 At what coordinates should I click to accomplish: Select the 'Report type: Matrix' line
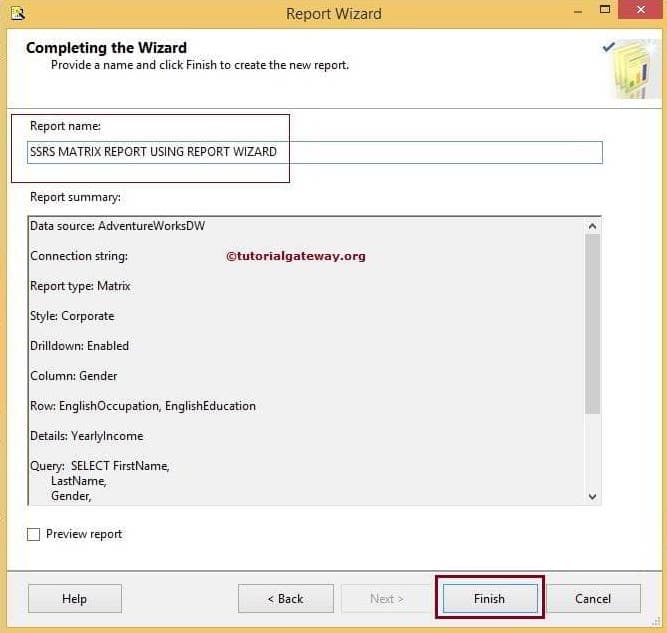click(x=80, y=286)
